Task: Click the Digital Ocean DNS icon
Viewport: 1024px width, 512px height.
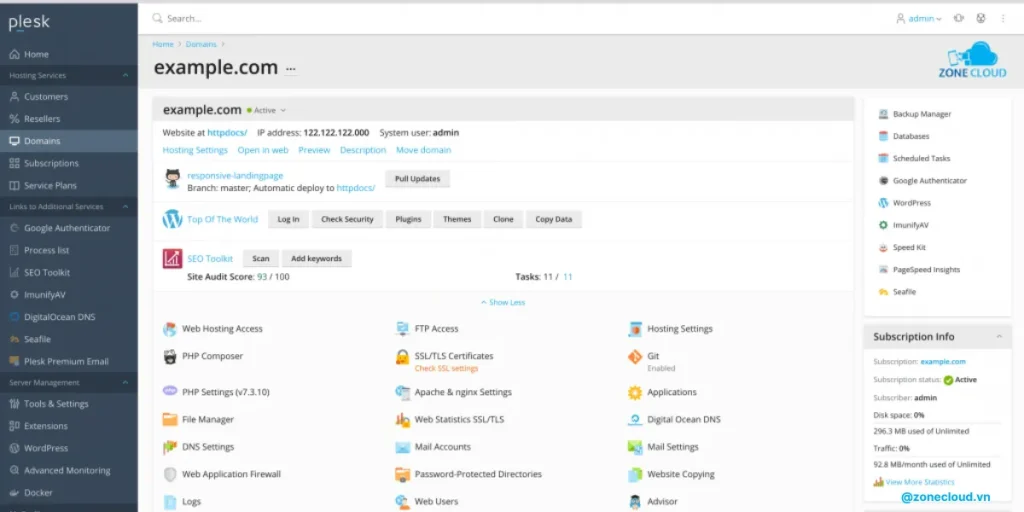Action: 635,420
